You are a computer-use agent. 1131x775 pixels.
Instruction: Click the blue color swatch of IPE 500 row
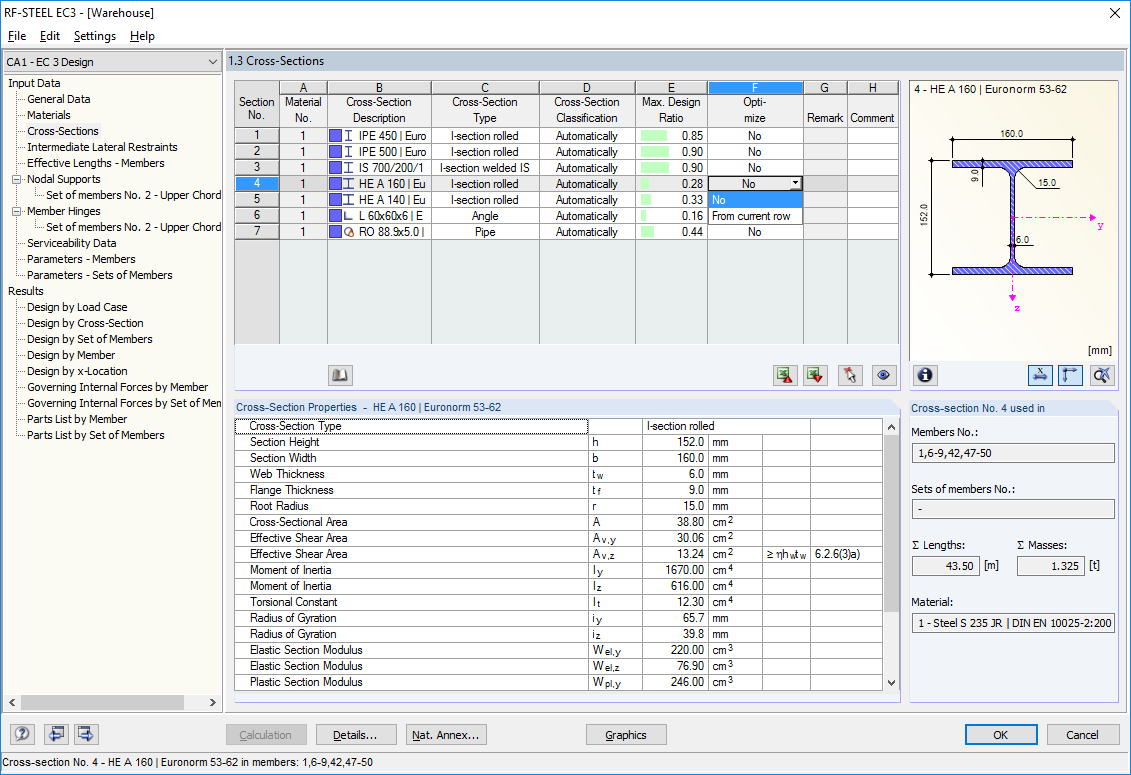[335, 152]
